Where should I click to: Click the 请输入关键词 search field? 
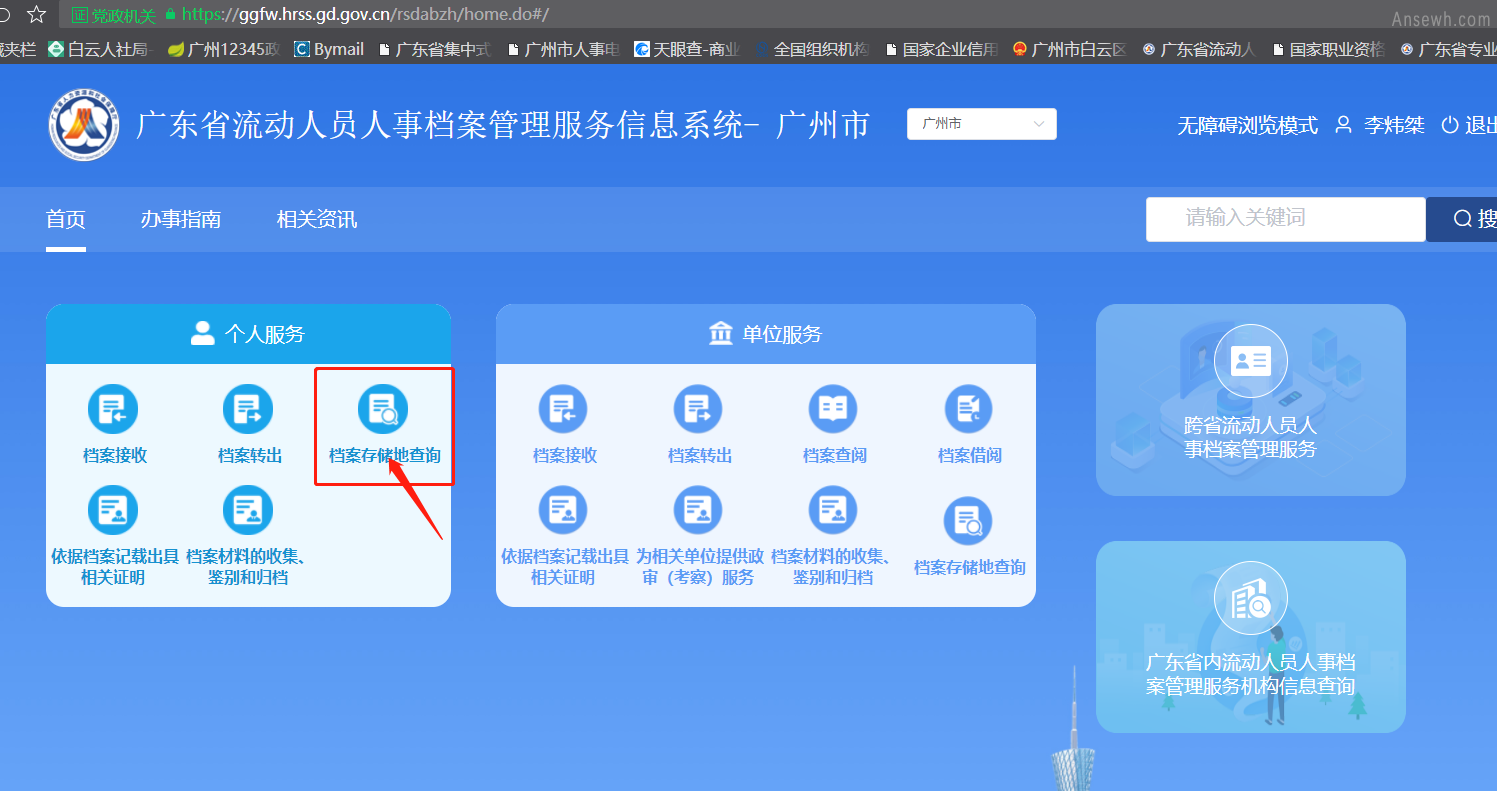[1285, 219]
